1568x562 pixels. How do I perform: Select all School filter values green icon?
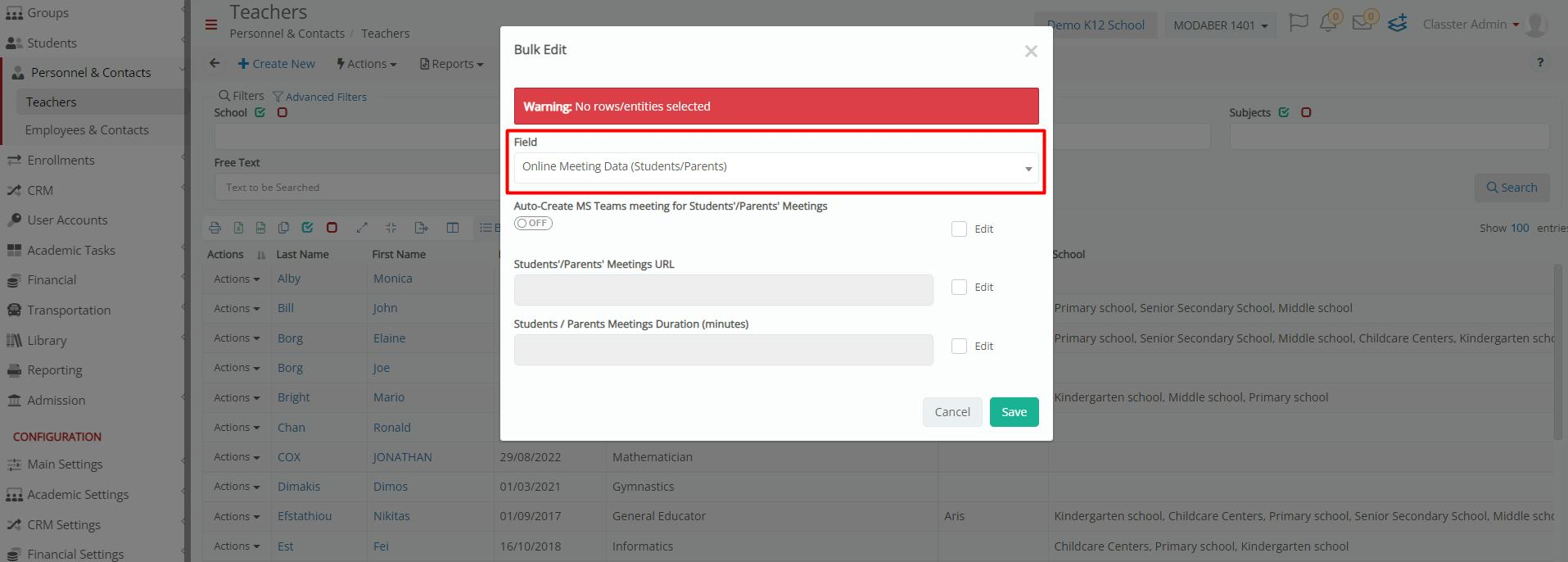coord(260,112)
